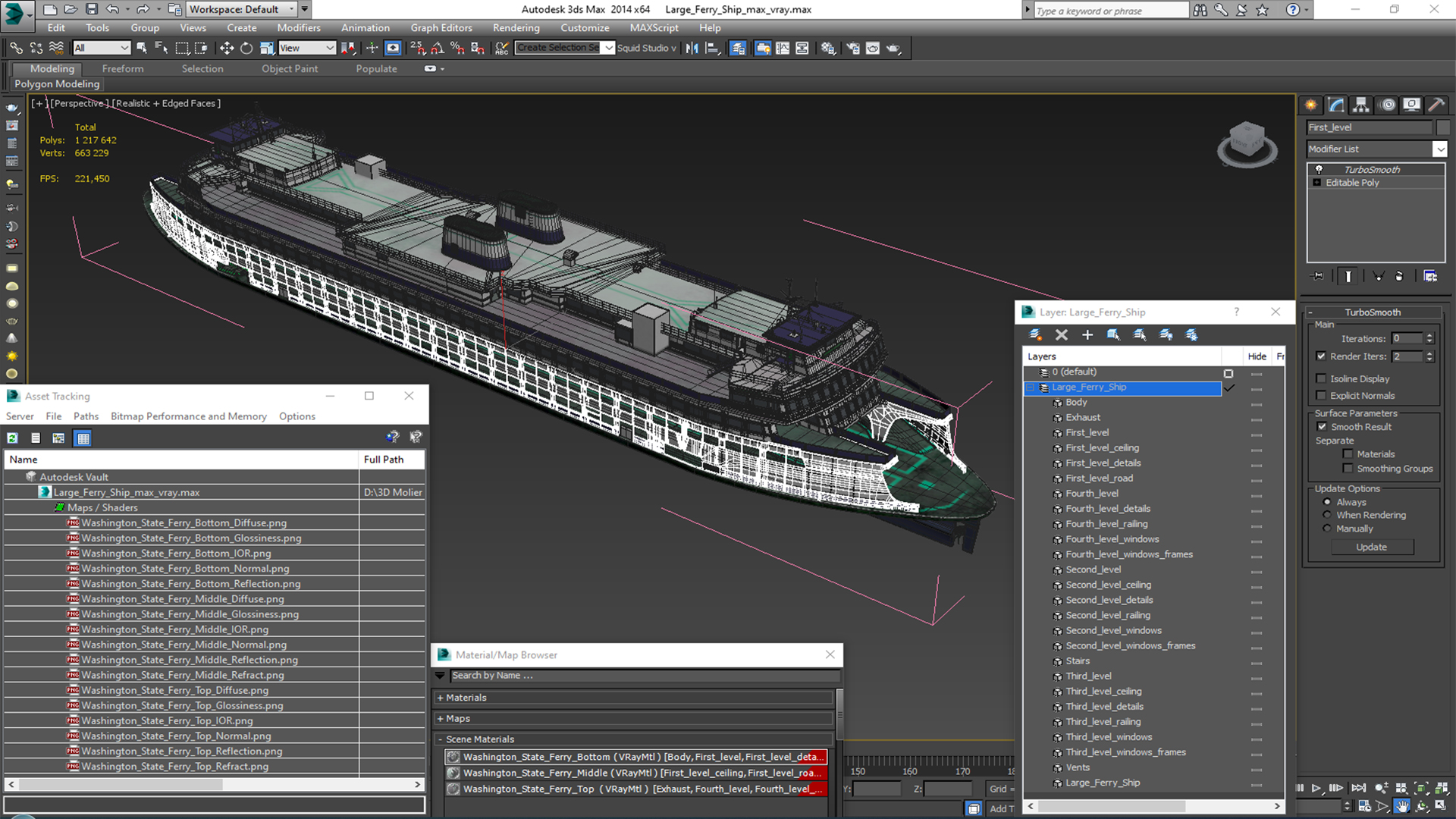Select When Rendering update option

(x=1327, y=515)
